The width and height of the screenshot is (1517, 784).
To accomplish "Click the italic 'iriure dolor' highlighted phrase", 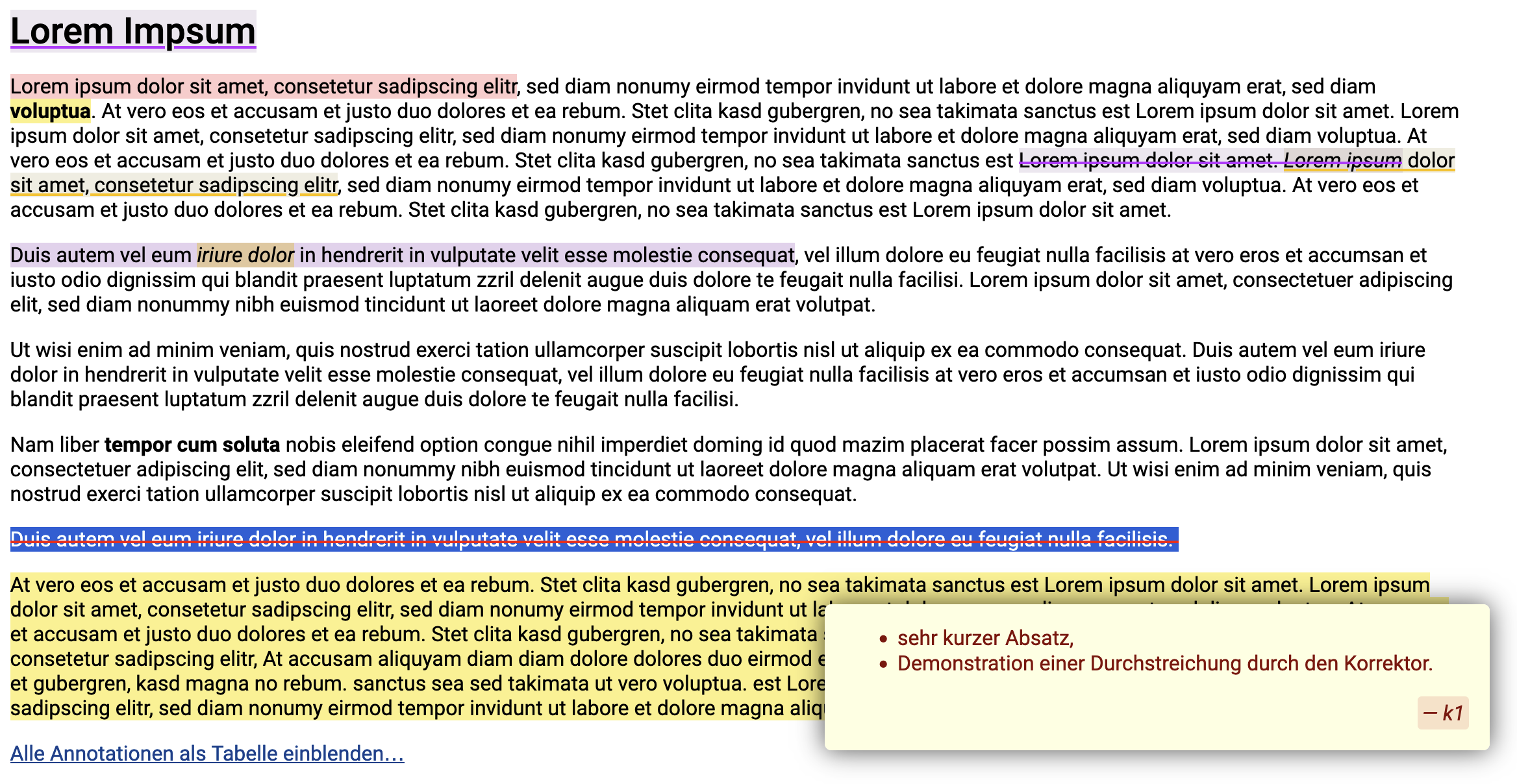I will click(x=245, y=255).
